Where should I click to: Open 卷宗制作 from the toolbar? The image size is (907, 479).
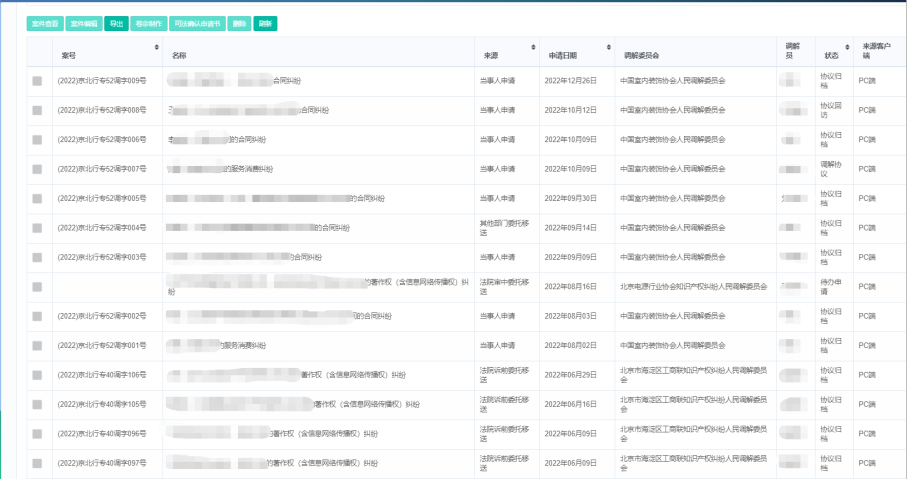[148, 23]
